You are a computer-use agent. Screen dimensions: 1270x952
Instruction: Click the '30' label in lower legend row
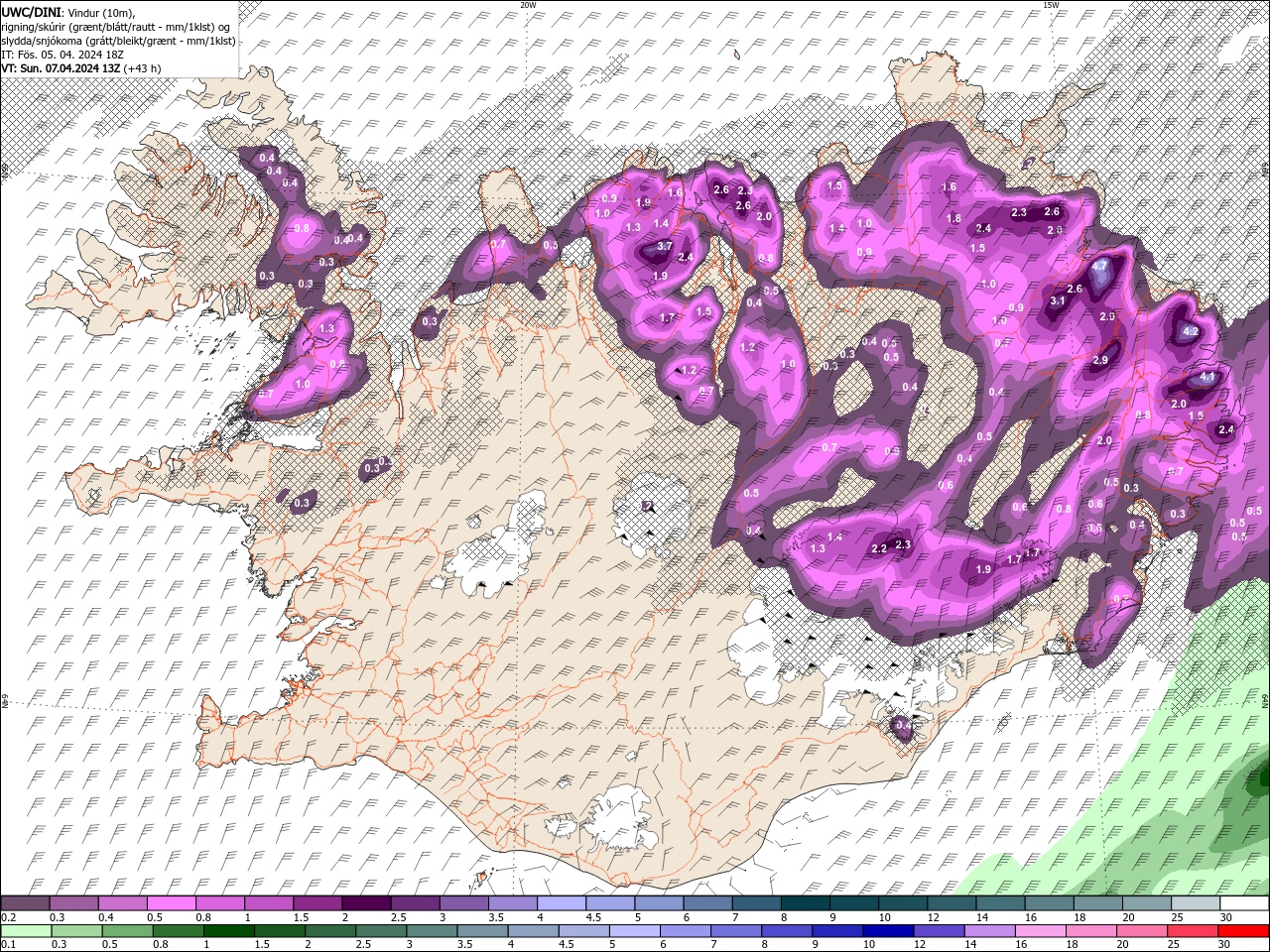pos(1226,945)
